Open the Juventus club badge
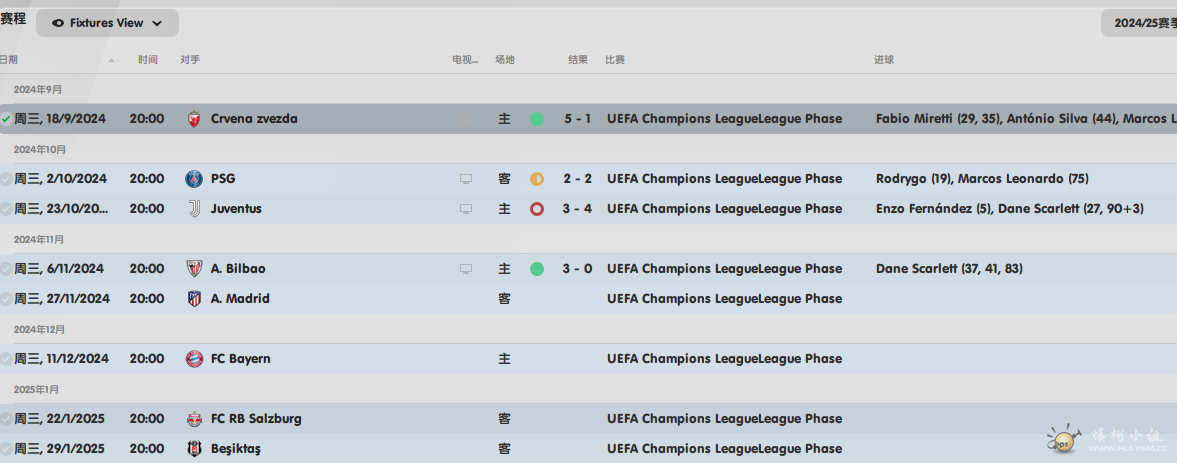This screenshot has height=463, width=1177. [x=194, y=209]
